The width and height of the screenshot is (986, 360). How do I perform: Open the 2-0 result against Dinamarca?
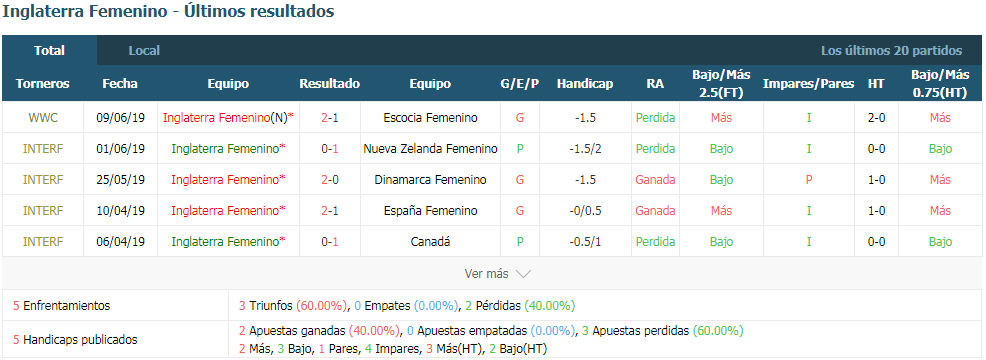pos(330,179)
